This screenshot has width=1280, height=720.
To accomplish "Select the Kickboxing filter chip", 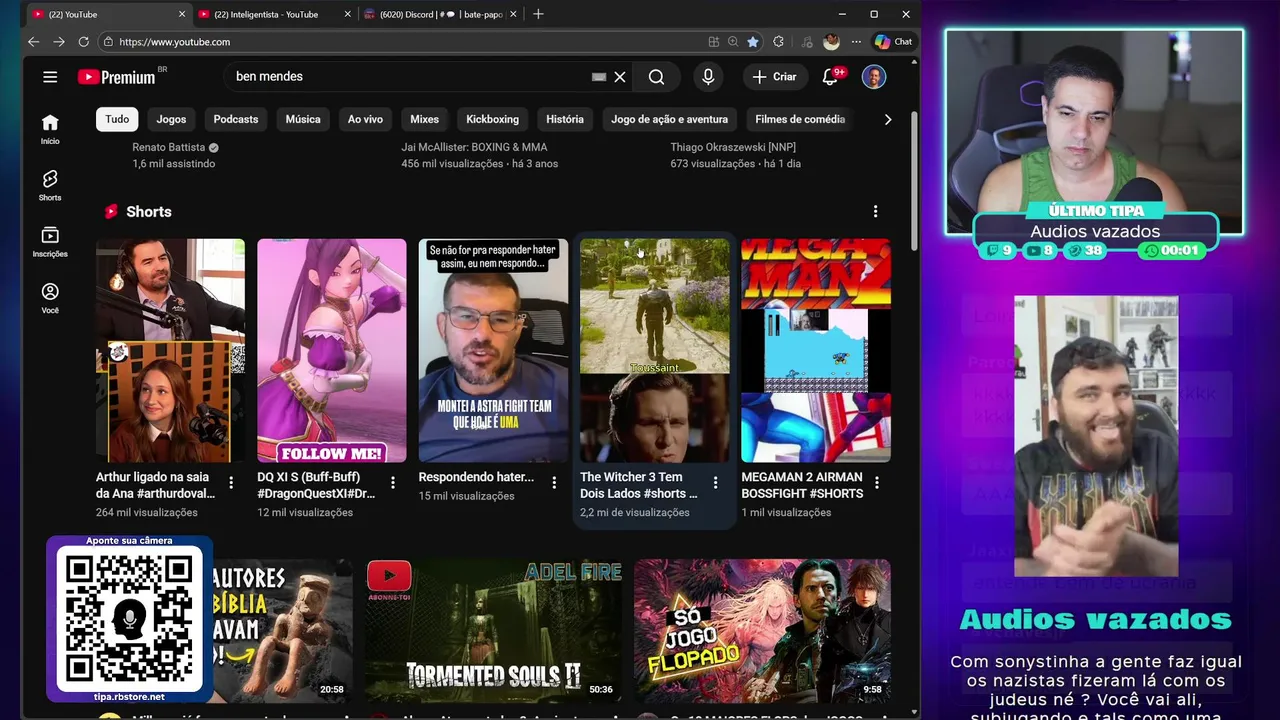I will pos(492,119).
